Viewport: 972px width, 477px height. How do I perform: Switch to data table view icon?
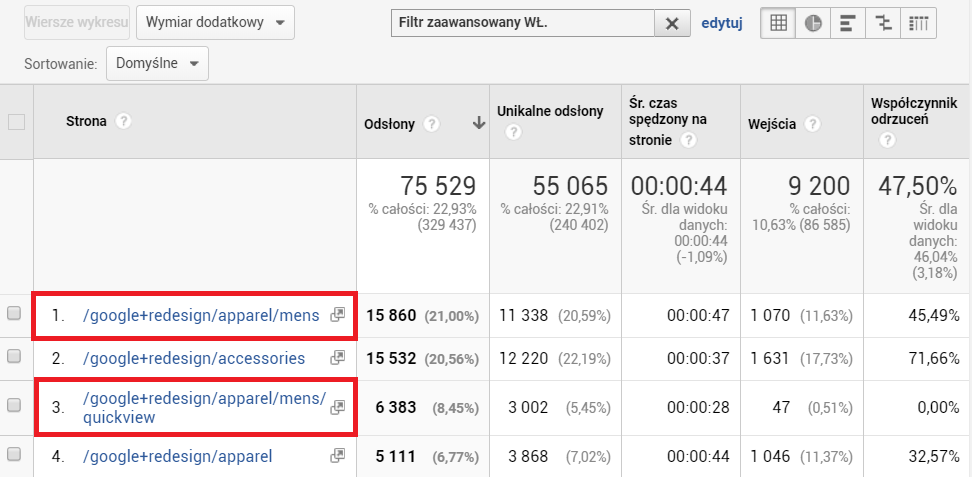pos(779,23)
